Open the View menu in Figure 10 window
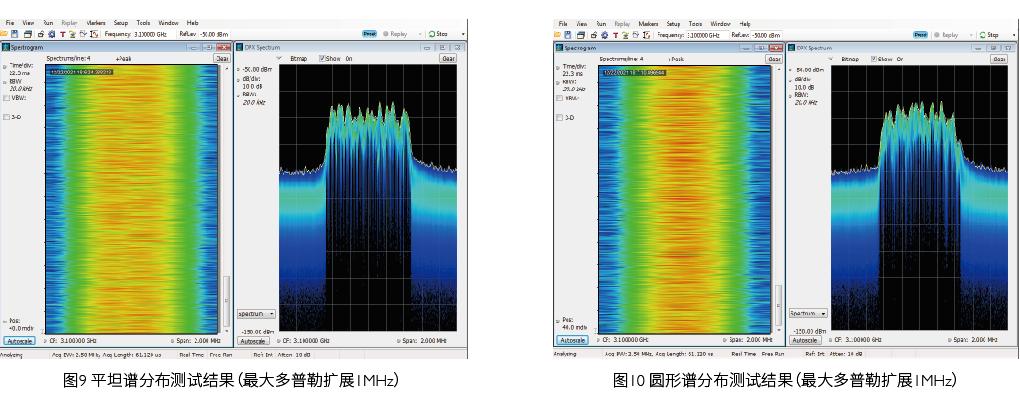This screenshot has height=402, width=1020. (x=582, y=23)
